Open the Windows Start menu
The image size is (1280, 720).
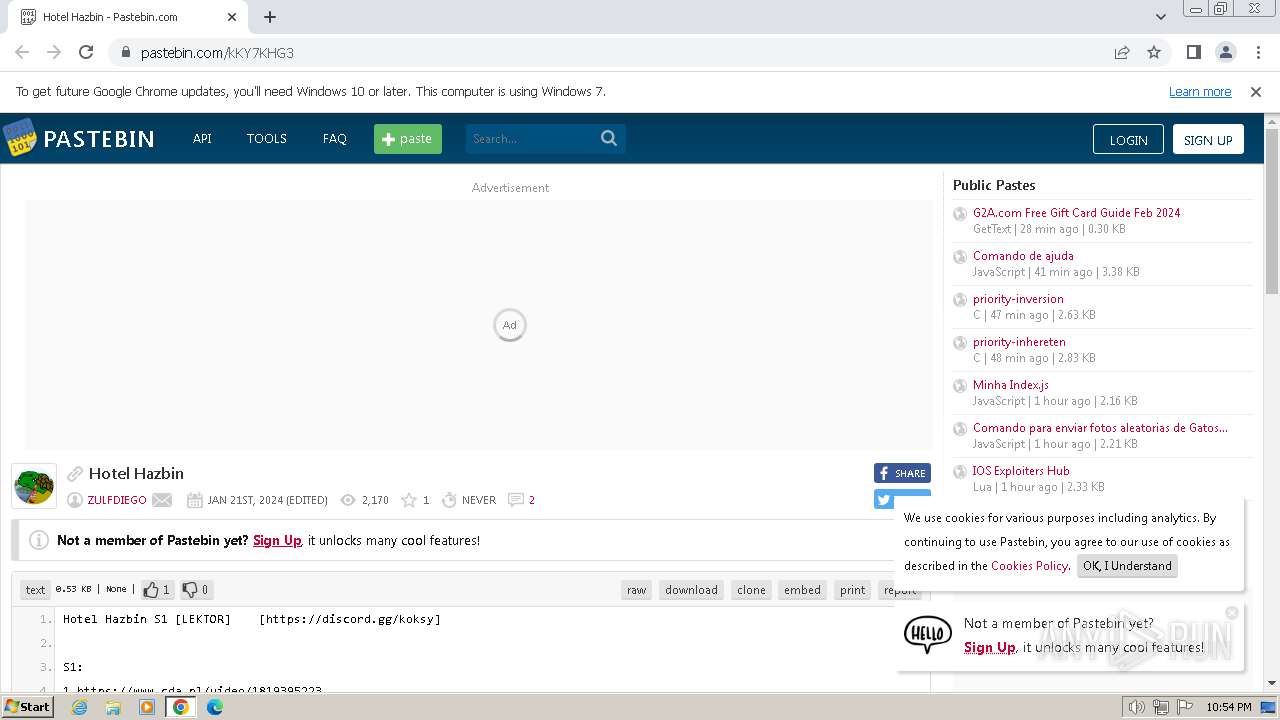coord(27,707)
